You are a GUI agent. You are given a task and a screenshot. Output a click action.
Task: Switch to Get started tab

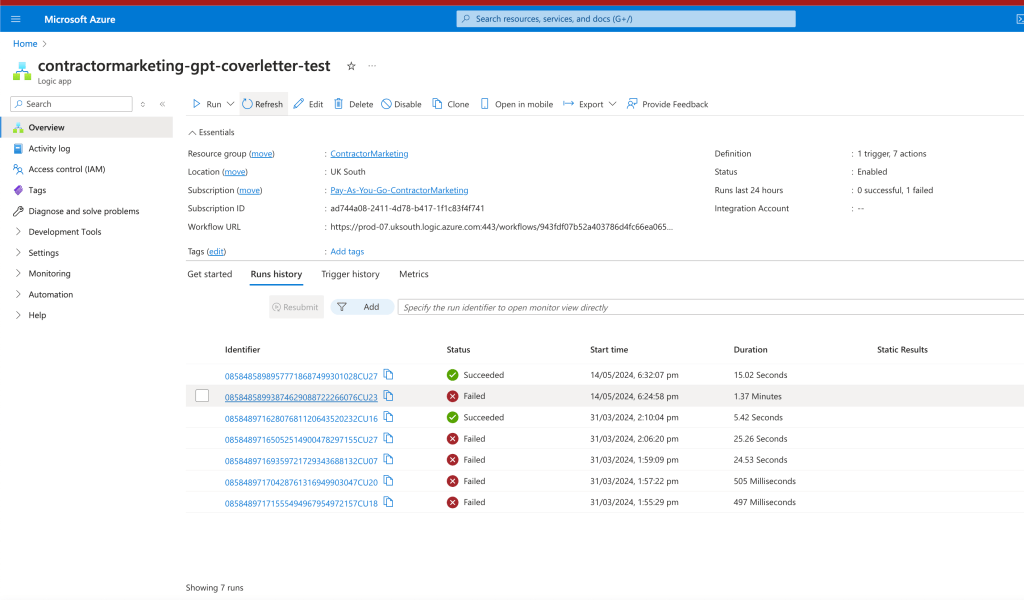pyautogui.click(x=210, y=274)
